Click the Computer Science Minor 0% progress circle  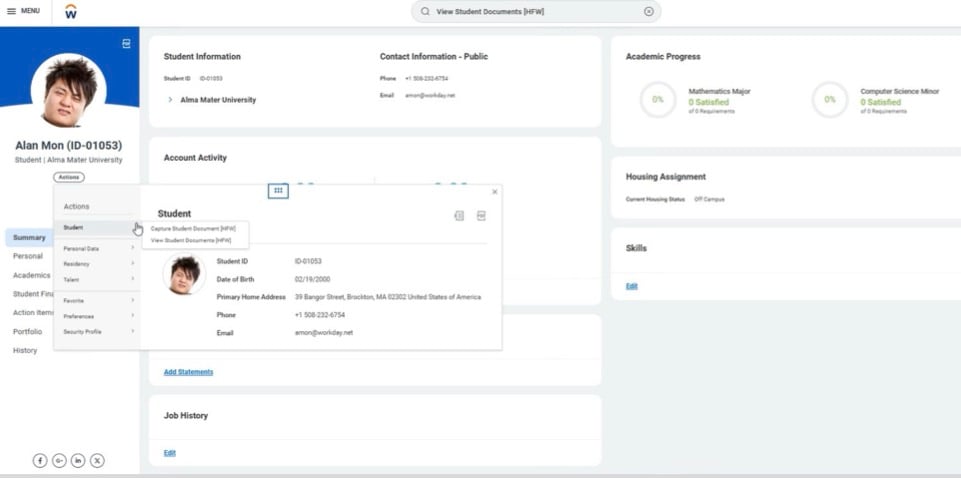830,99
